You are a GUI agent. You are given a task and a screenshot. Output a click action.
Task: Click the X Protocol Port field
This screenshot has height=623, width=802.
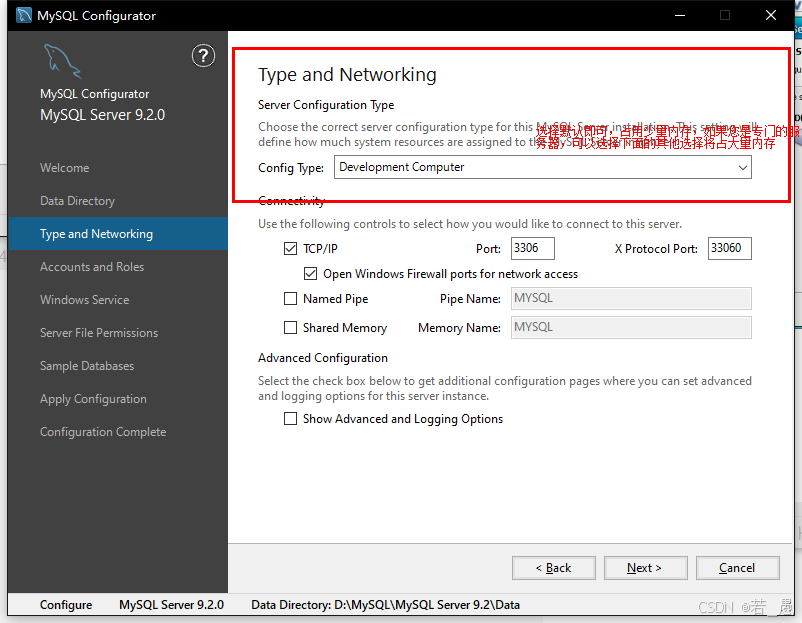coord(730,248)
